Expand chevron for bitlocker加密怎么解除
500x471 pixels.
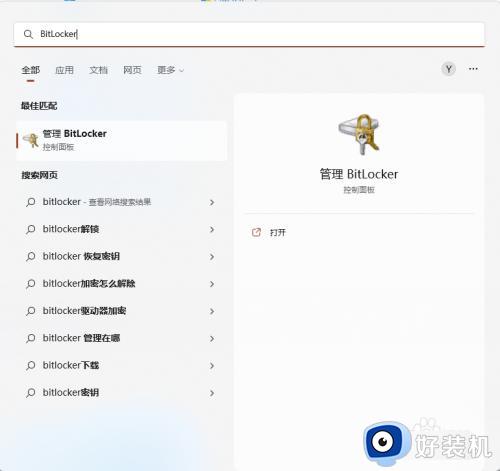[x=212, y=284]
